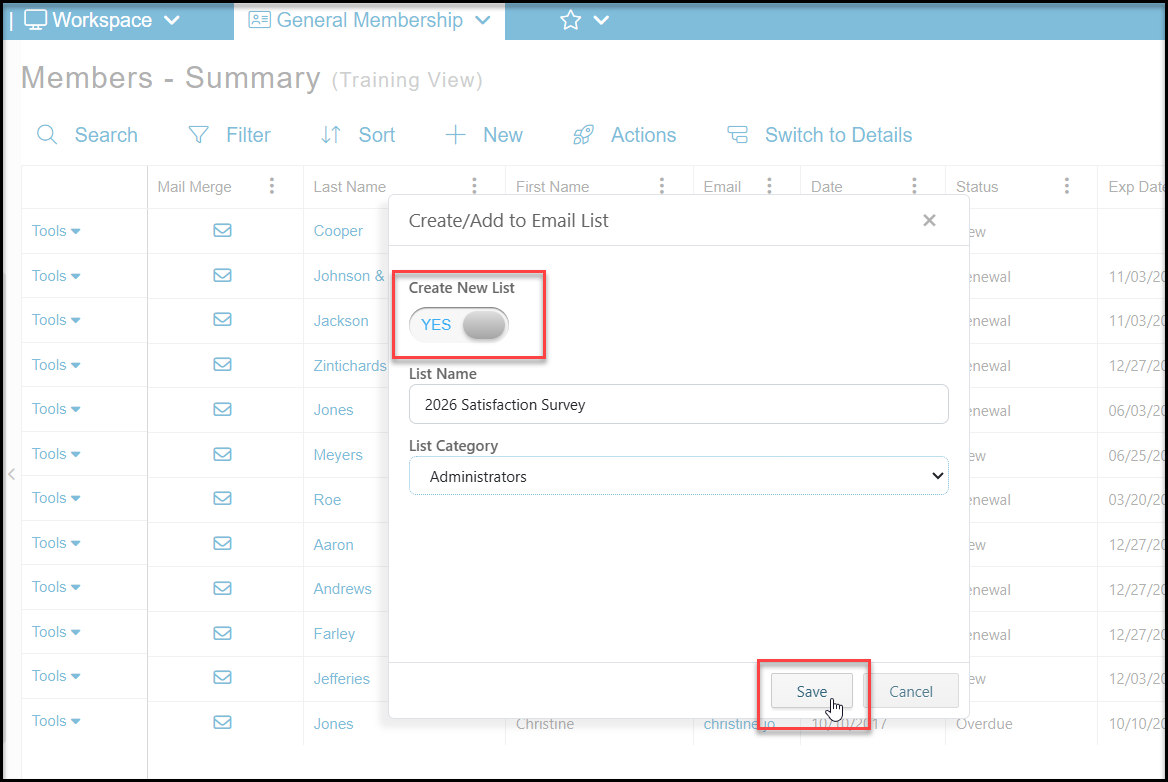Open the General Membership tab
The height and width of the screenshot is (782, 1168).
[x=369, y=20]
